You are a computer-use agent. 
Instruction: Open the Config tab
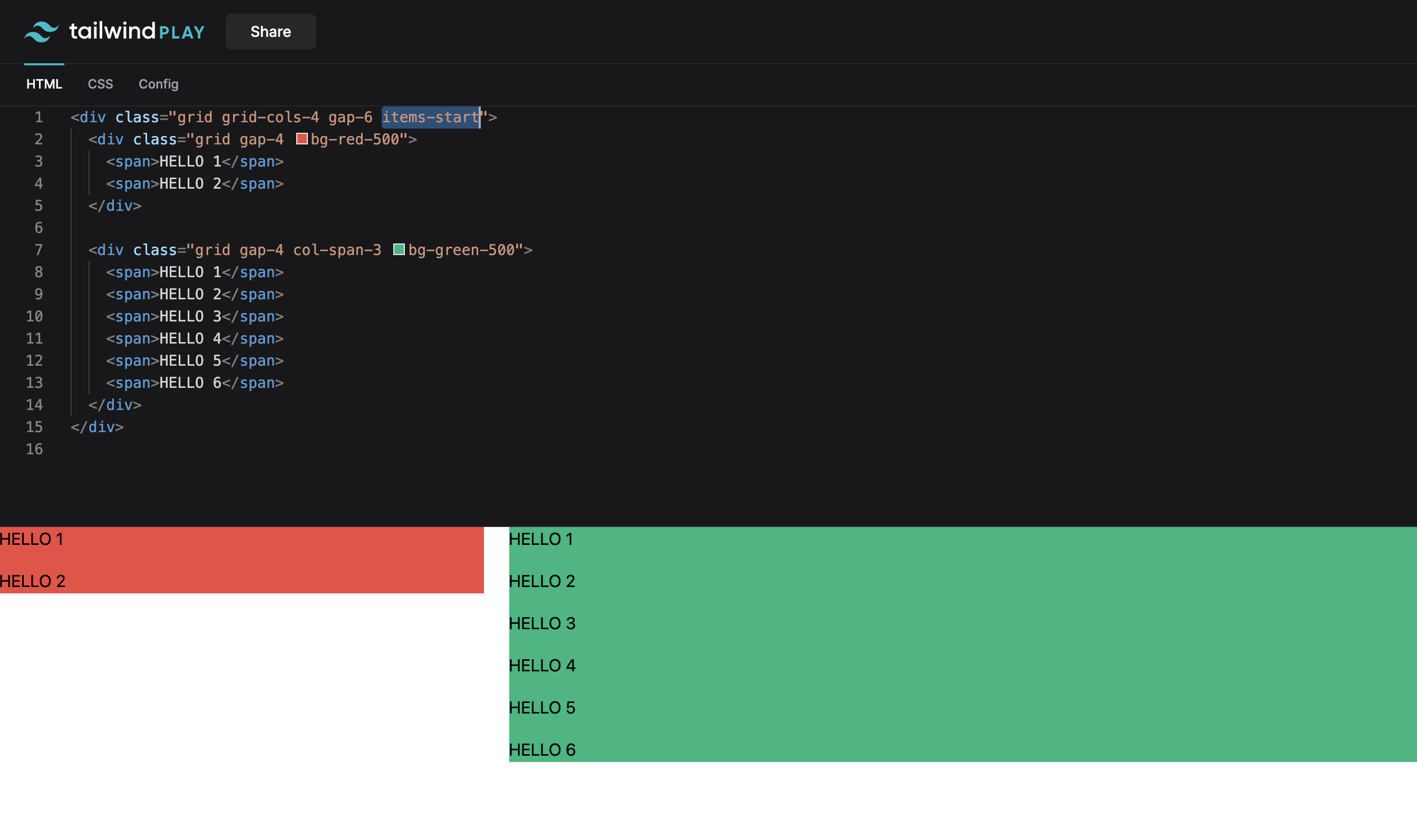click(159, 84)
